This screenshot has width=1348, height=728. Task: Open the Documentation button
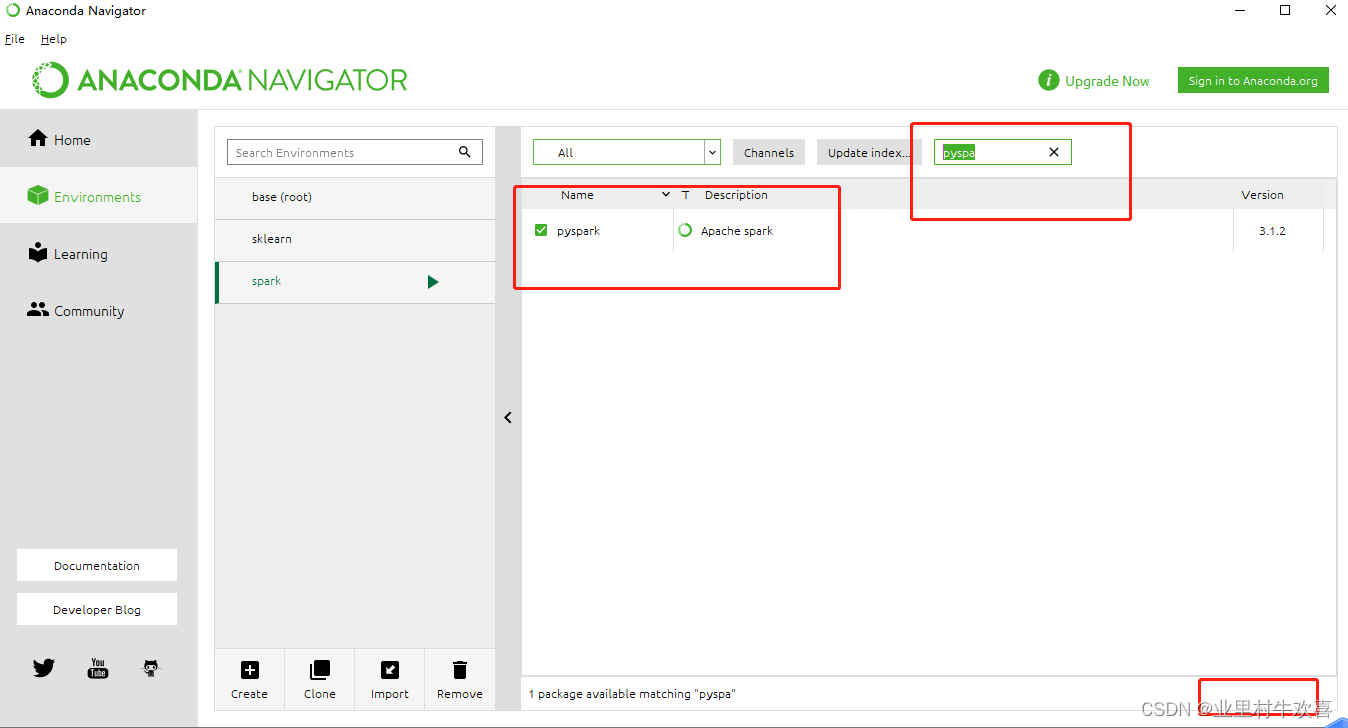(x=97, y=565)
